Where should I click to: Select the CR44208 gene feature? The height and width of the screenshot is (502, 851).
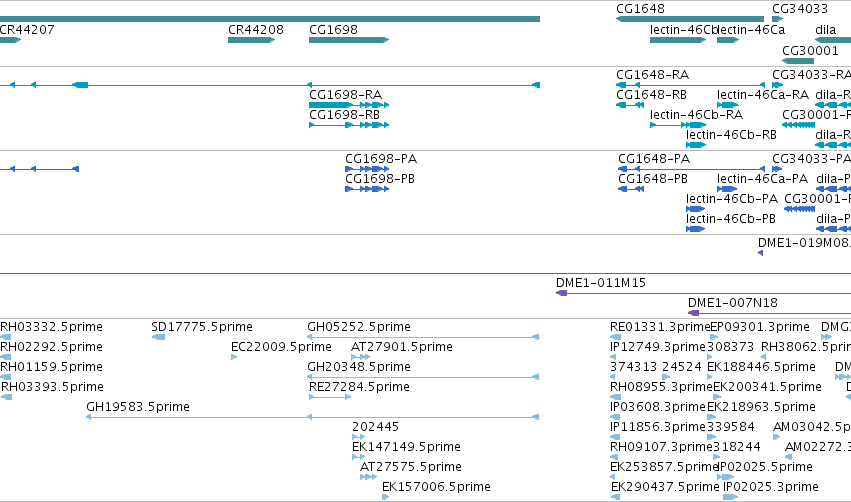(251, 40)
